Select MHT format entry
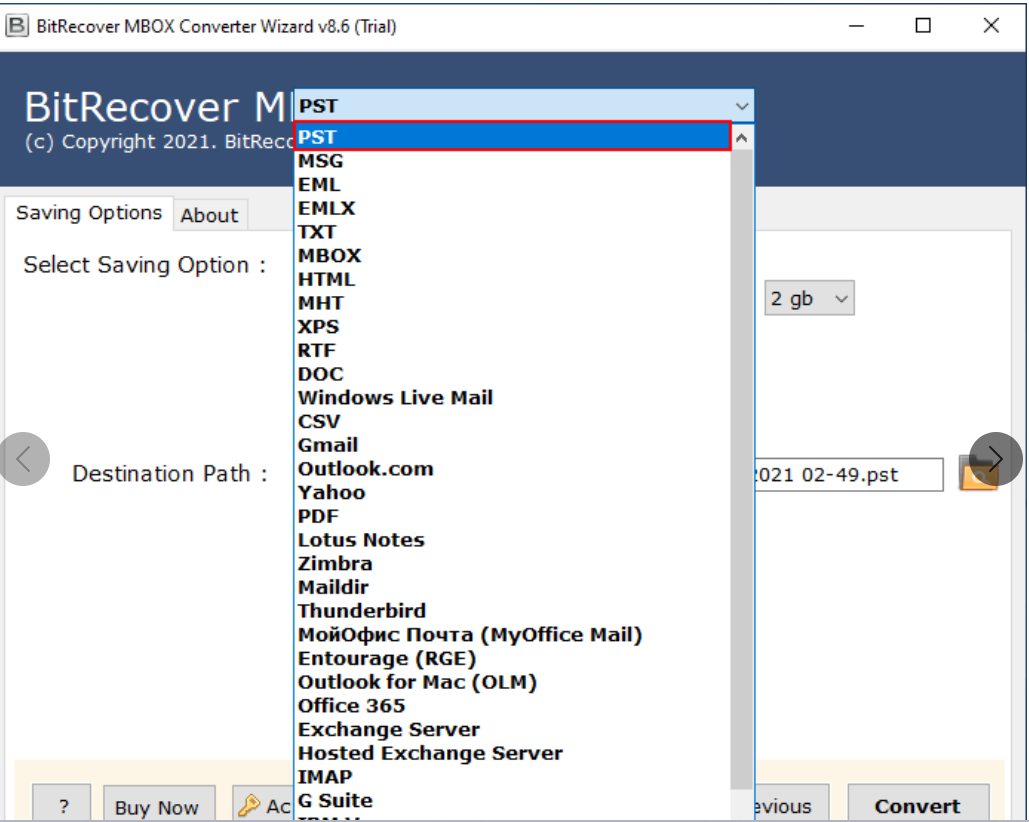Viewport: 1029px width, 822px height. (513, 302)
